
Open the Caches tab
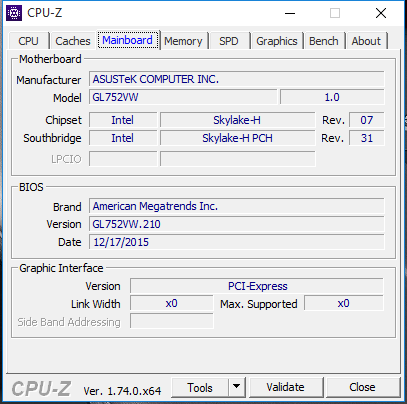[x=73, y=41]
